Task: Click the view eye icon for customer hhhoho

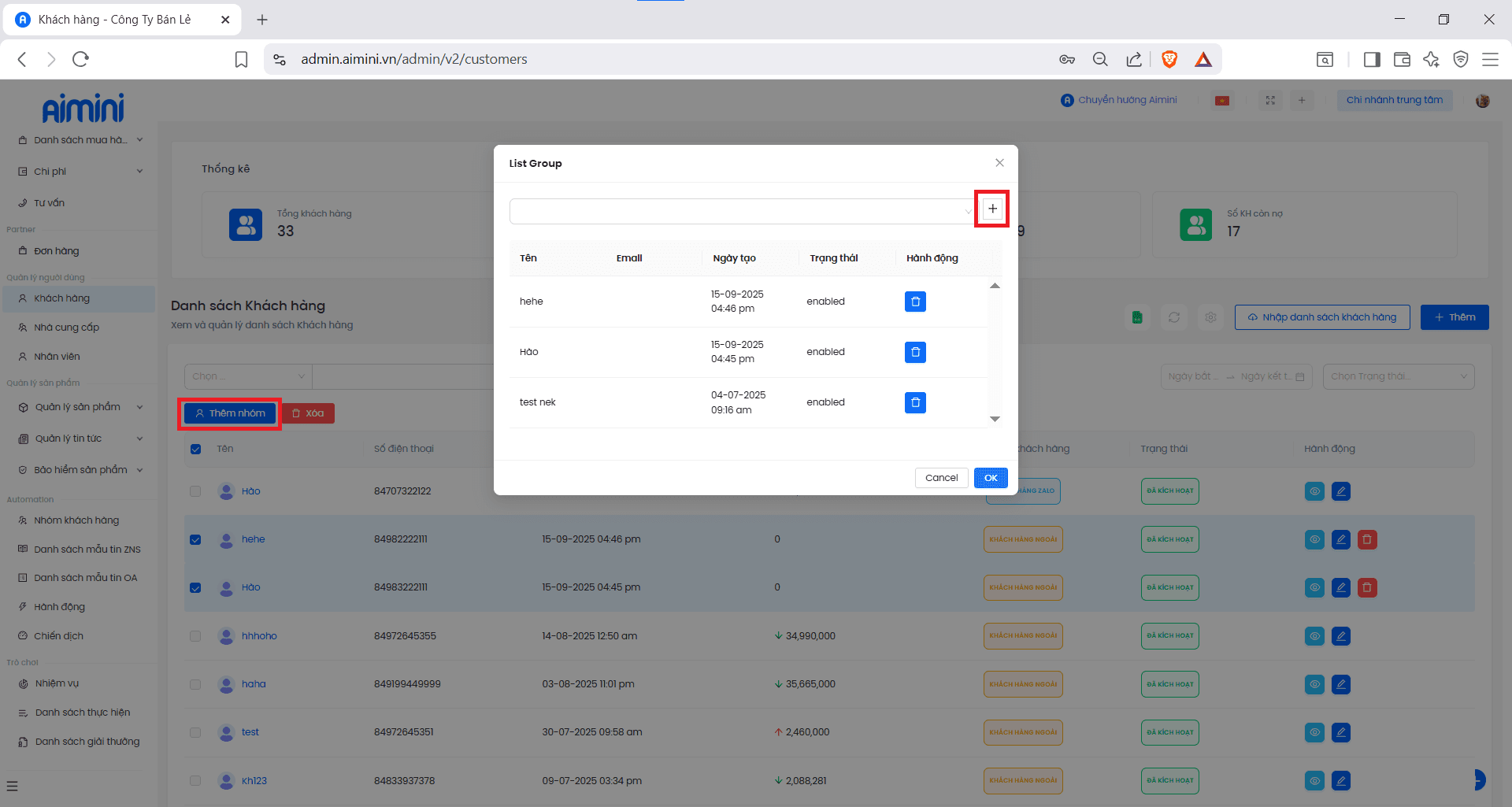Action: pyautogui.click(x=1314, y=636)
